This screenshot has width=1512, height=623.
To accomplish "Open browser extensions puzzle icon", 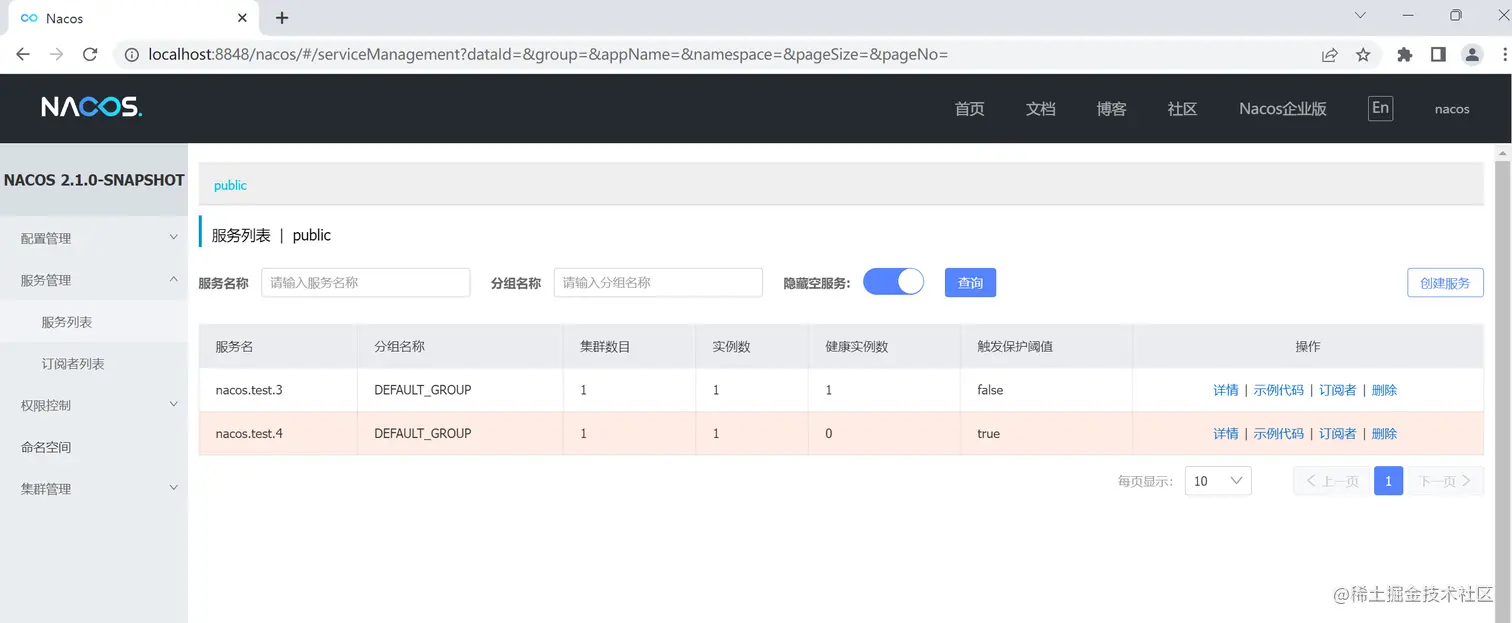I will (x=1405, y=55).
